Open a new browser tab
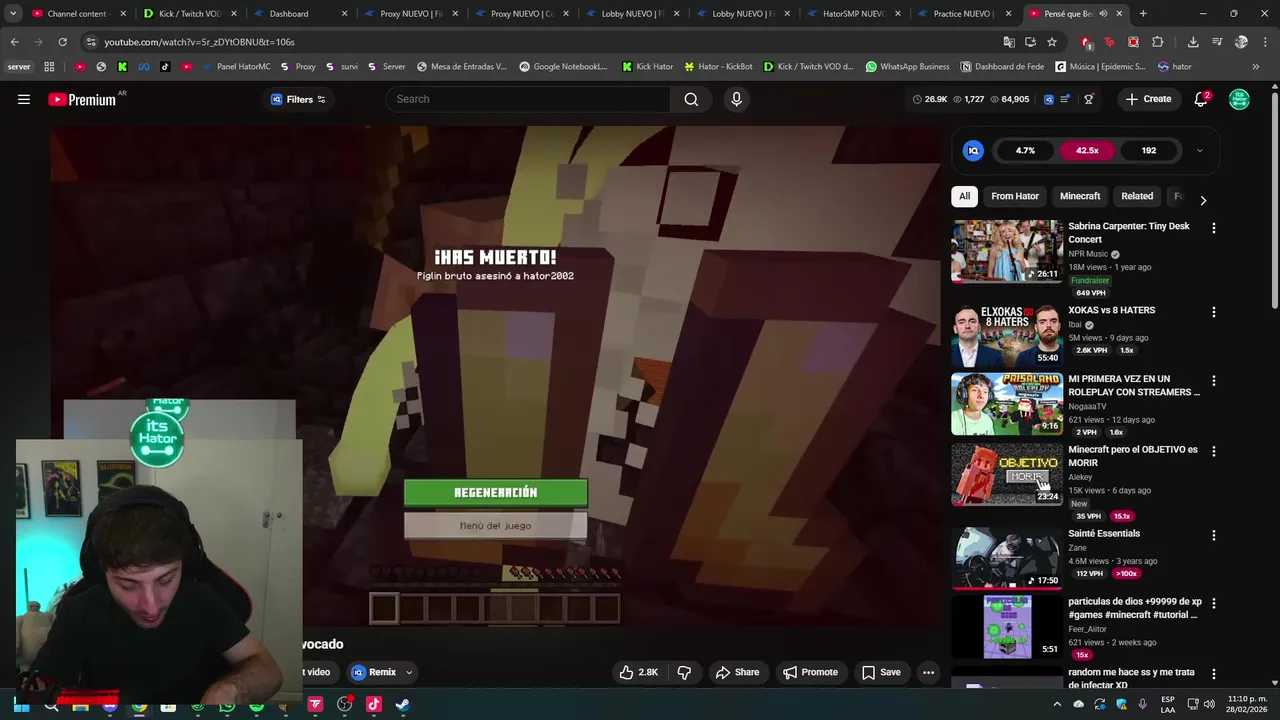This screenshot has width=1280, height=720. (x=1143, y=14)
